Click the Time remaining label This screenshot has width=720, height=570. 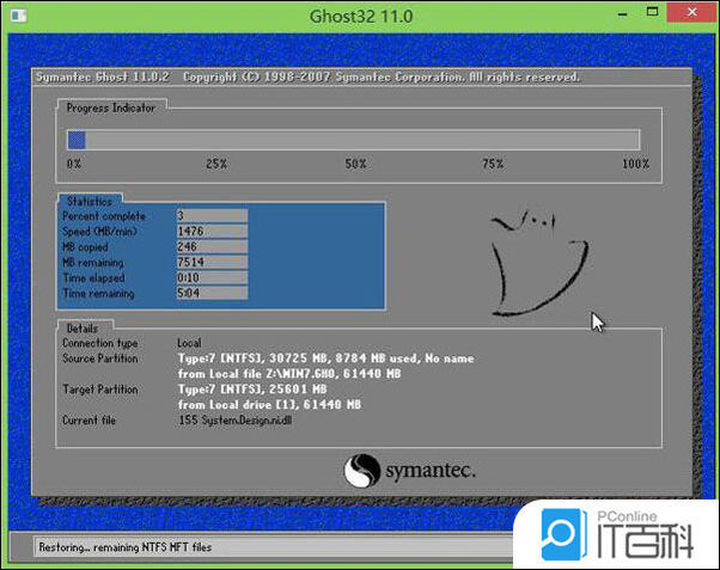[98, 293]
